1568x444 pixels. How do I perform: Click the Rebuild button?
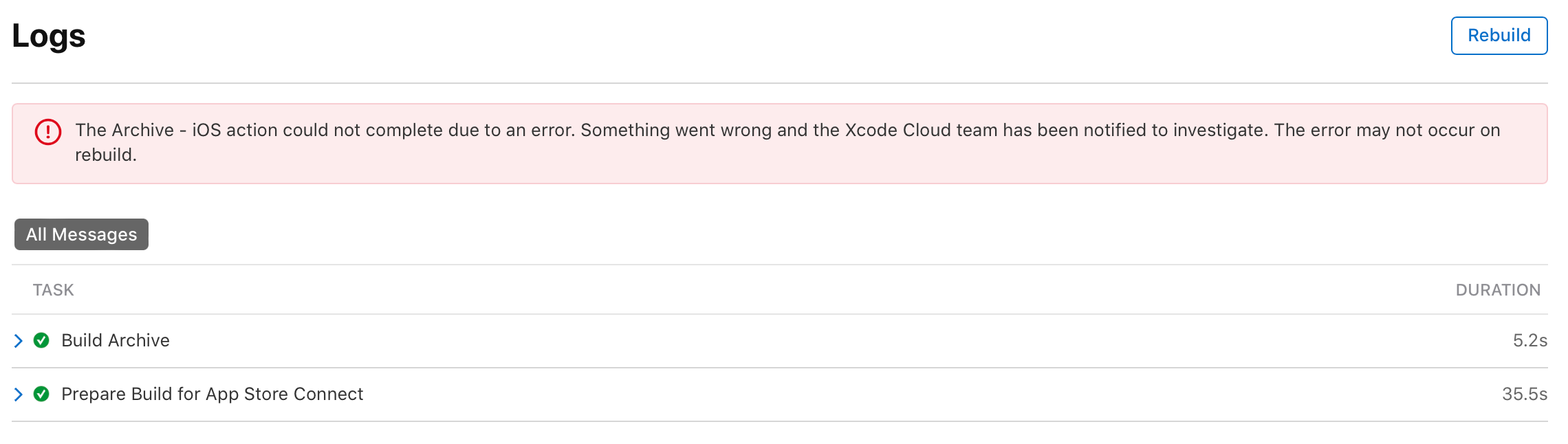pyautogui.click(x=1499, y=36)
